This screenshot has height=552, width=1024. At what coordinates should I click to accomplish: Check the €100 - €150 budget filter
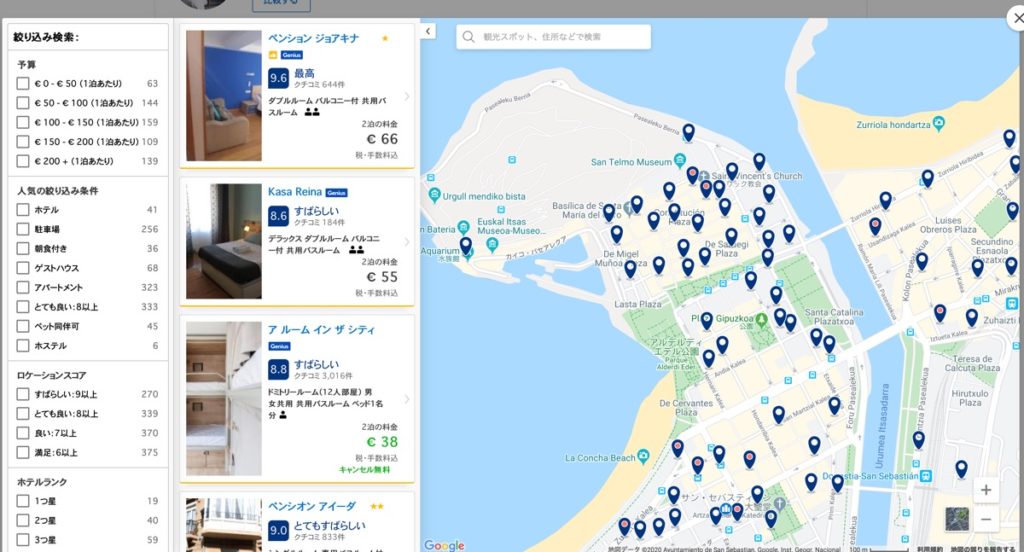(23, 122)
